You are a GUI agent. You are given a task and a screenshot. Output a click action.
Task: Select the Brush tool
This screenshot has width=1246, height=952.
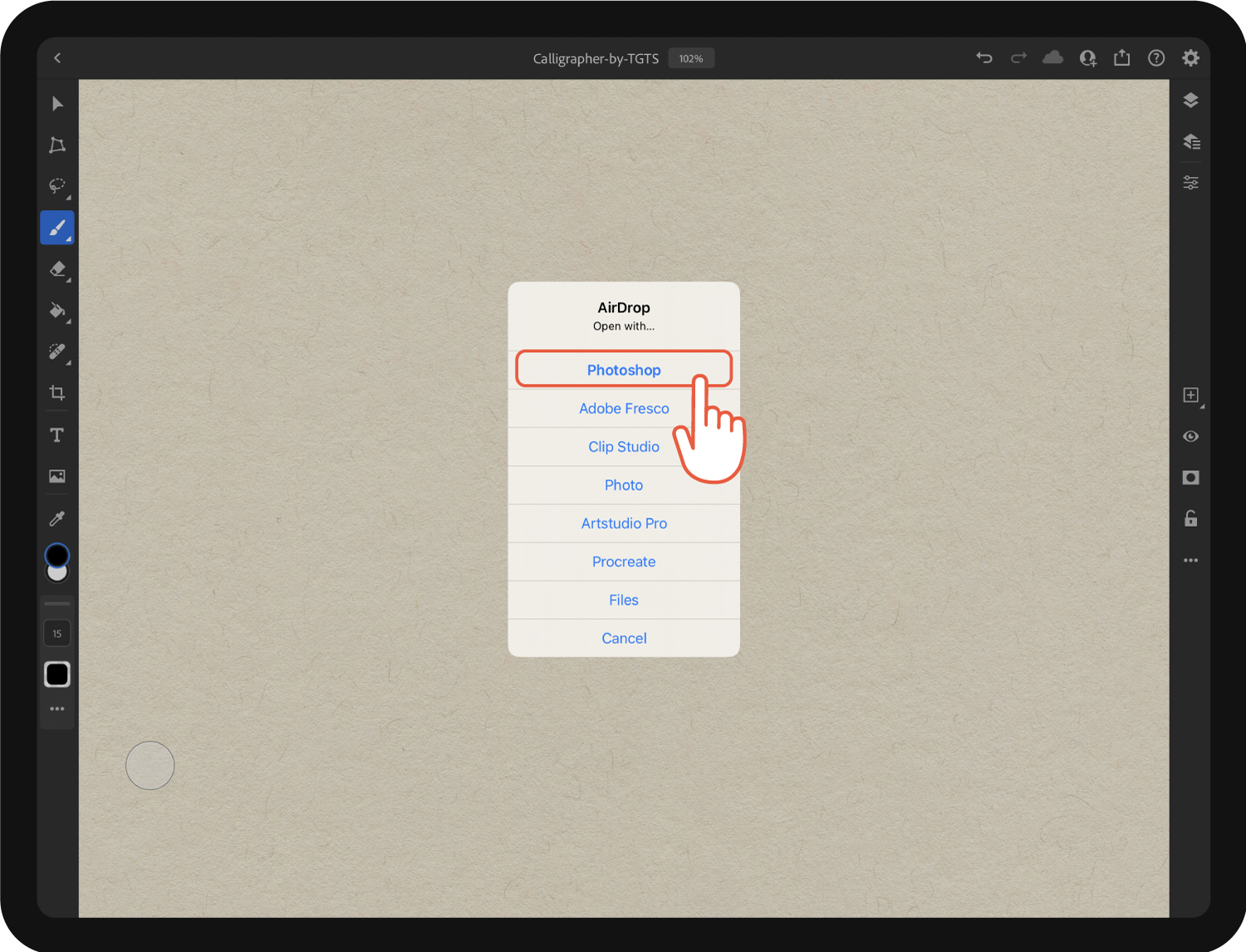57,228
